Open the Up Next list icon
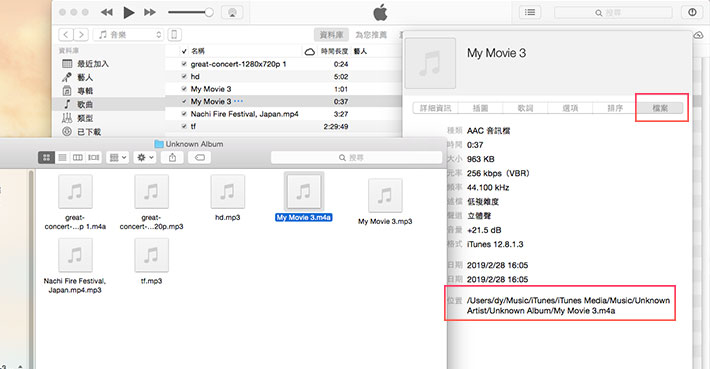Screen dimensions: 710x369 click(x=530, y=12)
